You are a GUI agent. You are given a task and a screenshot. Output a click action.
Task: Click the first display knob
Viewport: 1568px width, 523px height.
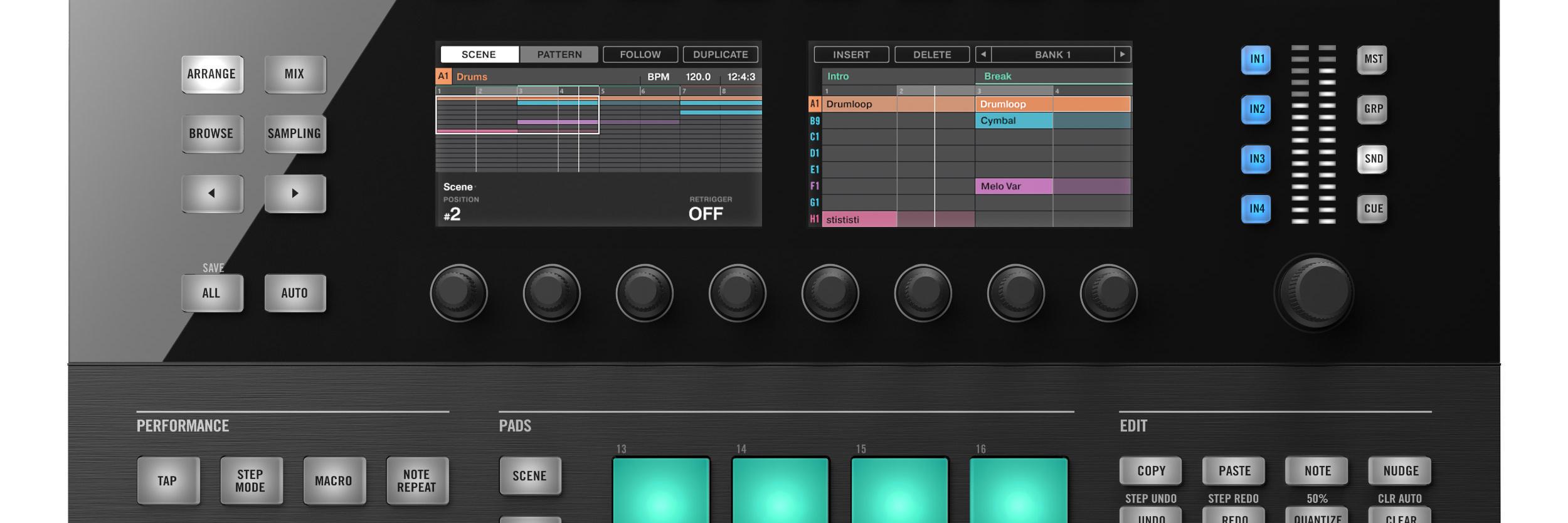pyautogui.click(x=459, y=293)
